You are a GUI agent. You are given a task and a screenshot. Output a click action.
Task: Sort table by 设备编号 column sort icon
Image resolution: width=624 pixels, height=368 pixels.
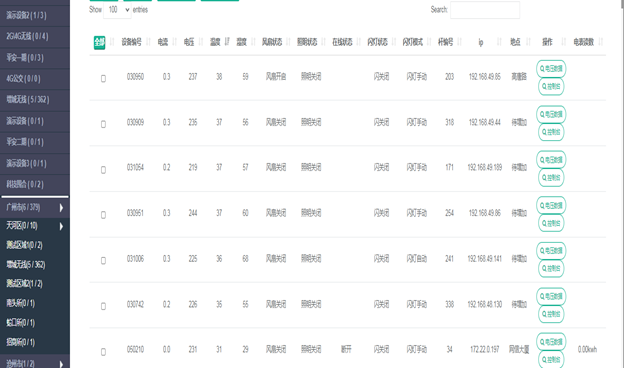click(148, 42)
